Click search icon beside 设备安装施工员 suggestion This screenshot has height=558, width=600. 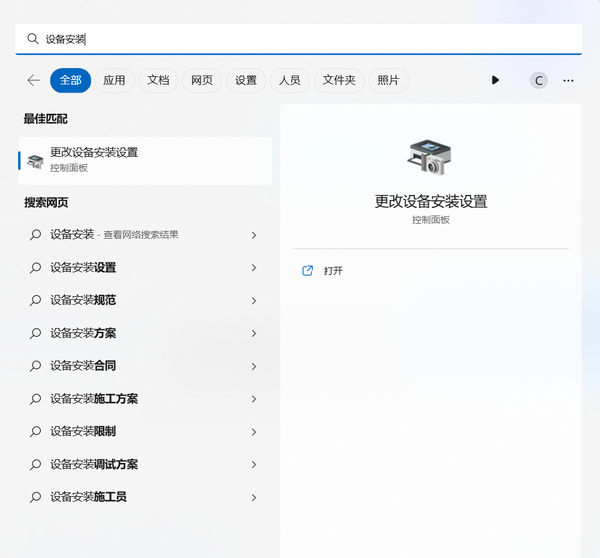[x=36, y=497]
